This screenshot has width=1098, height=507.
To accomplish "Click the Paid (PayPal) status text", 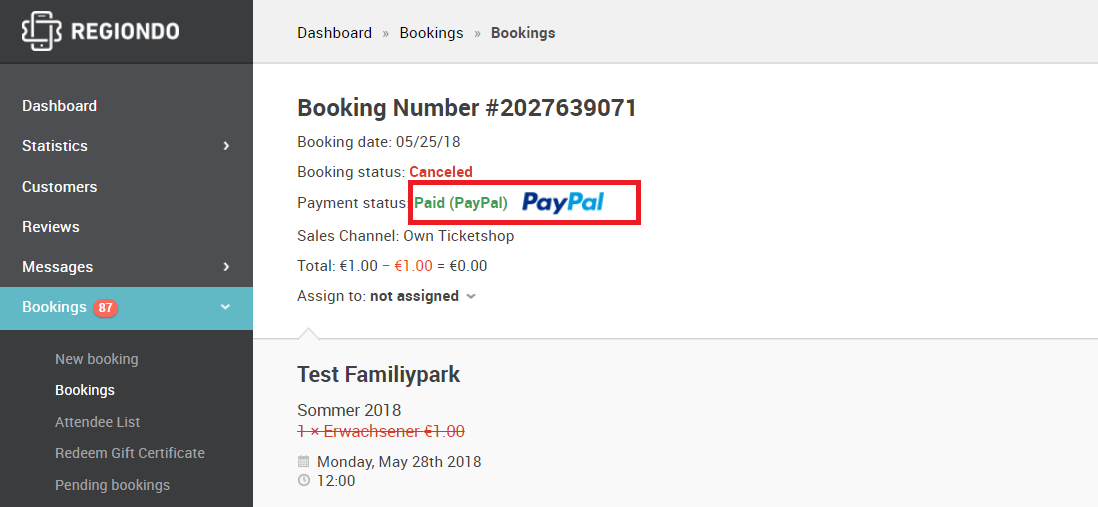I will (x=461, y=203).
